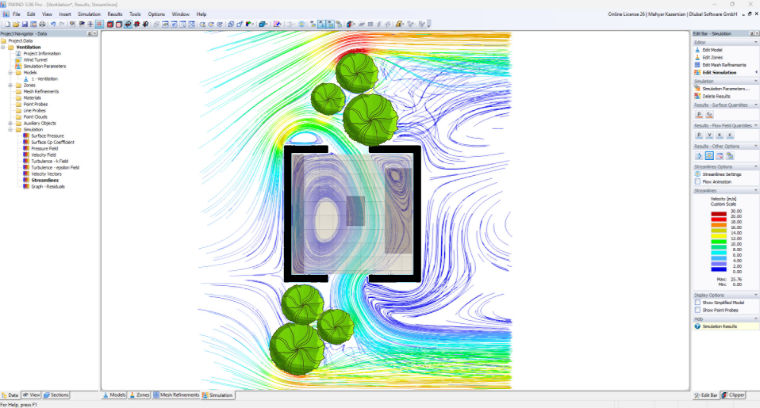Toggle Show Simplified Model checkbox
760x408 pixels.
697,302
